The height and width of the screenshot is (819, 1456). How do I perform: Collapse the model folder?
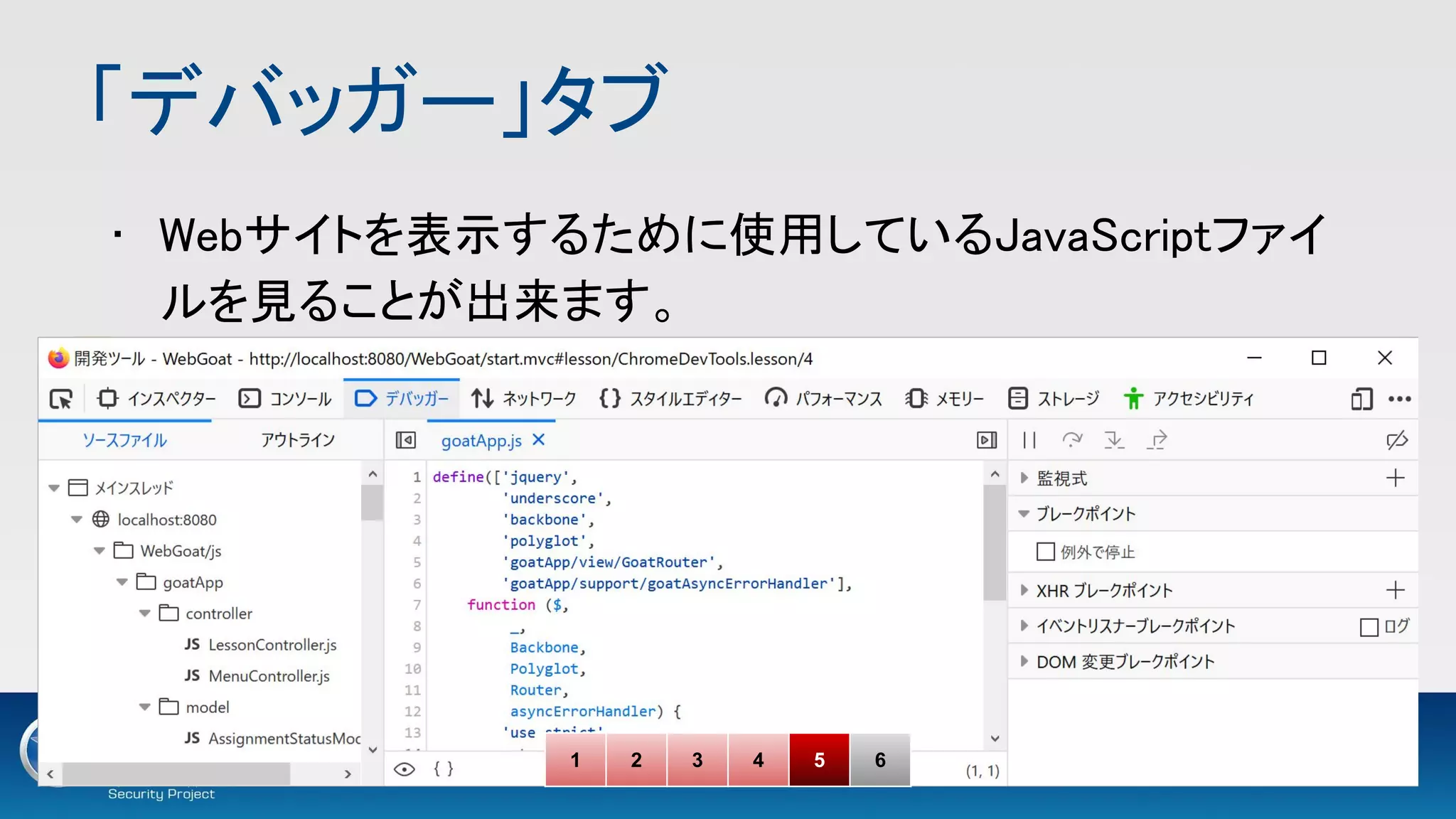145,707
